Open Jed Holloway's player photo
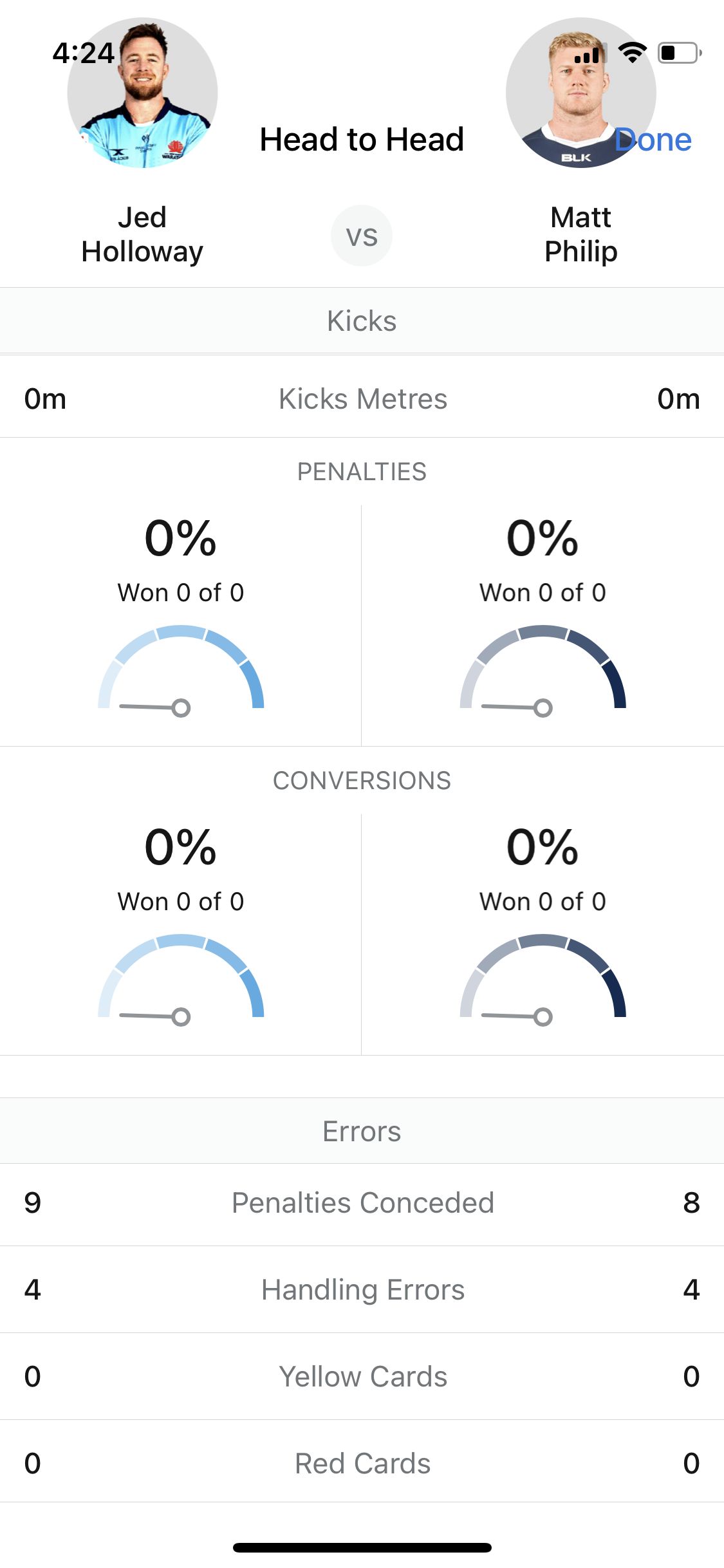The height and width of the screenshot is (1568, 724). click(x=142, y=93)
